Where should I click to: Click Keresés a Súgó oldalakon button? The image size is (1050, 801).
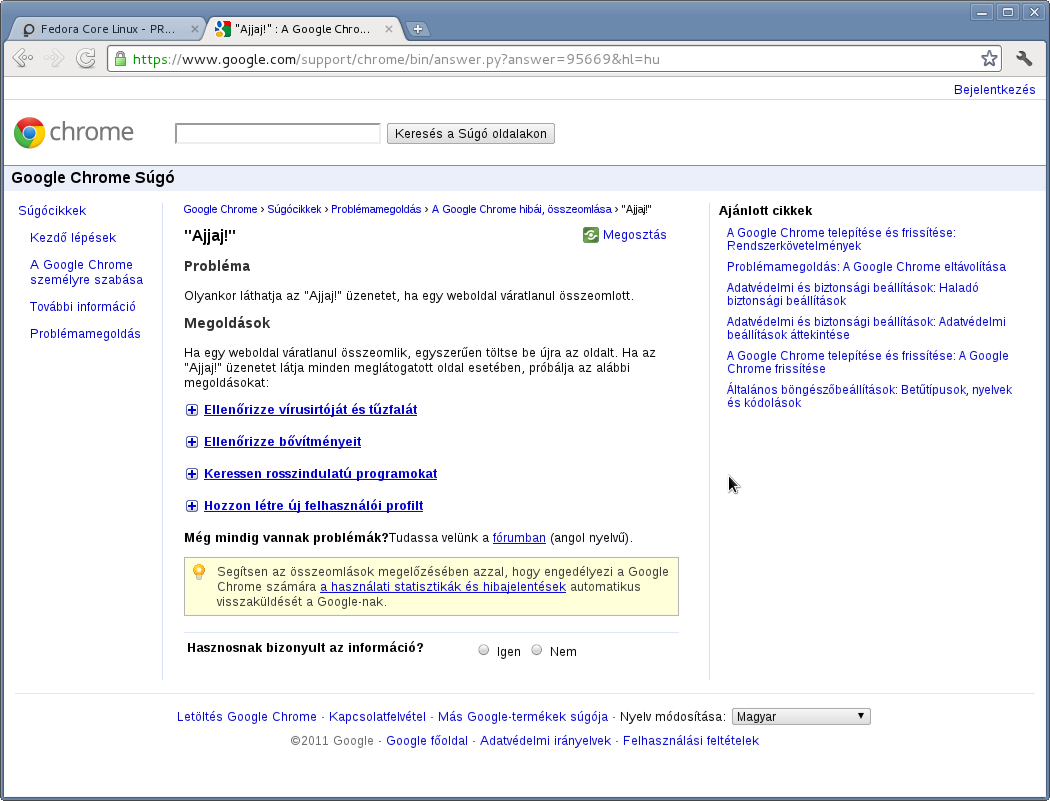click(x=471, y=133)
